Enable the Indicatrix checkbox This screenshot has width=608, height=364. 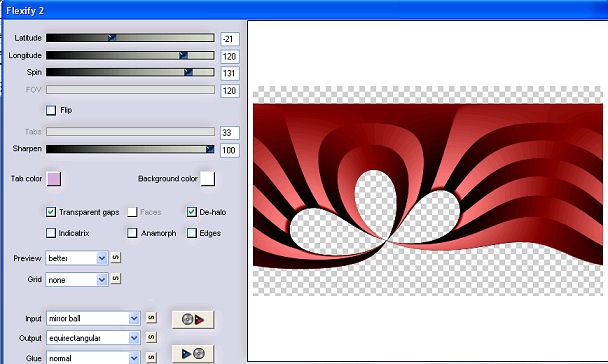coord(51,233)
